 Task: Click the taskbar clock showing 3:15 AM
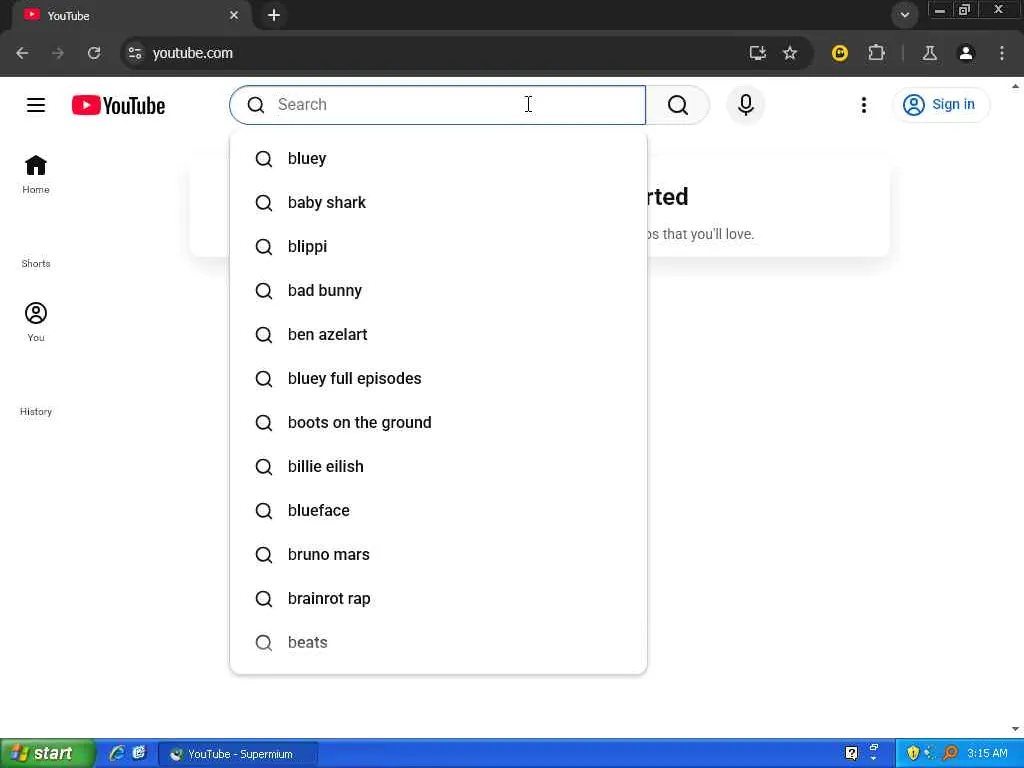coord(987,753)
